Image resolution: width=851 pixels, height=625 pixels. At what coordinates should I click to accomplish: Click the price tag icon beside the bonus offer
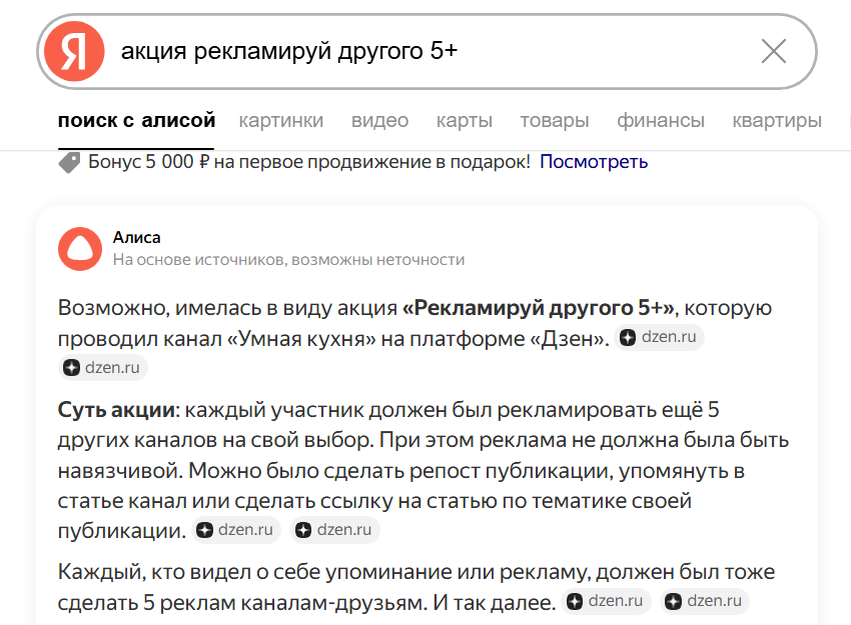pos(69,163)
